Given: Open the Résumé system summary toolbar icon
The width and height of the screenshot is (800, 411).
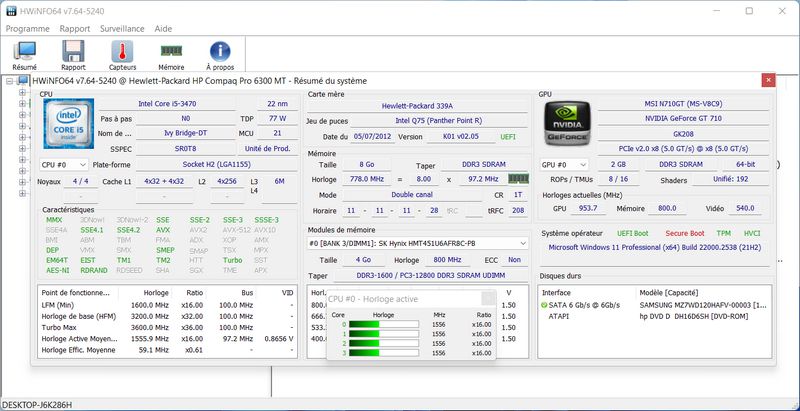Looking at the screenshot, I should click(x=24, y=55).
